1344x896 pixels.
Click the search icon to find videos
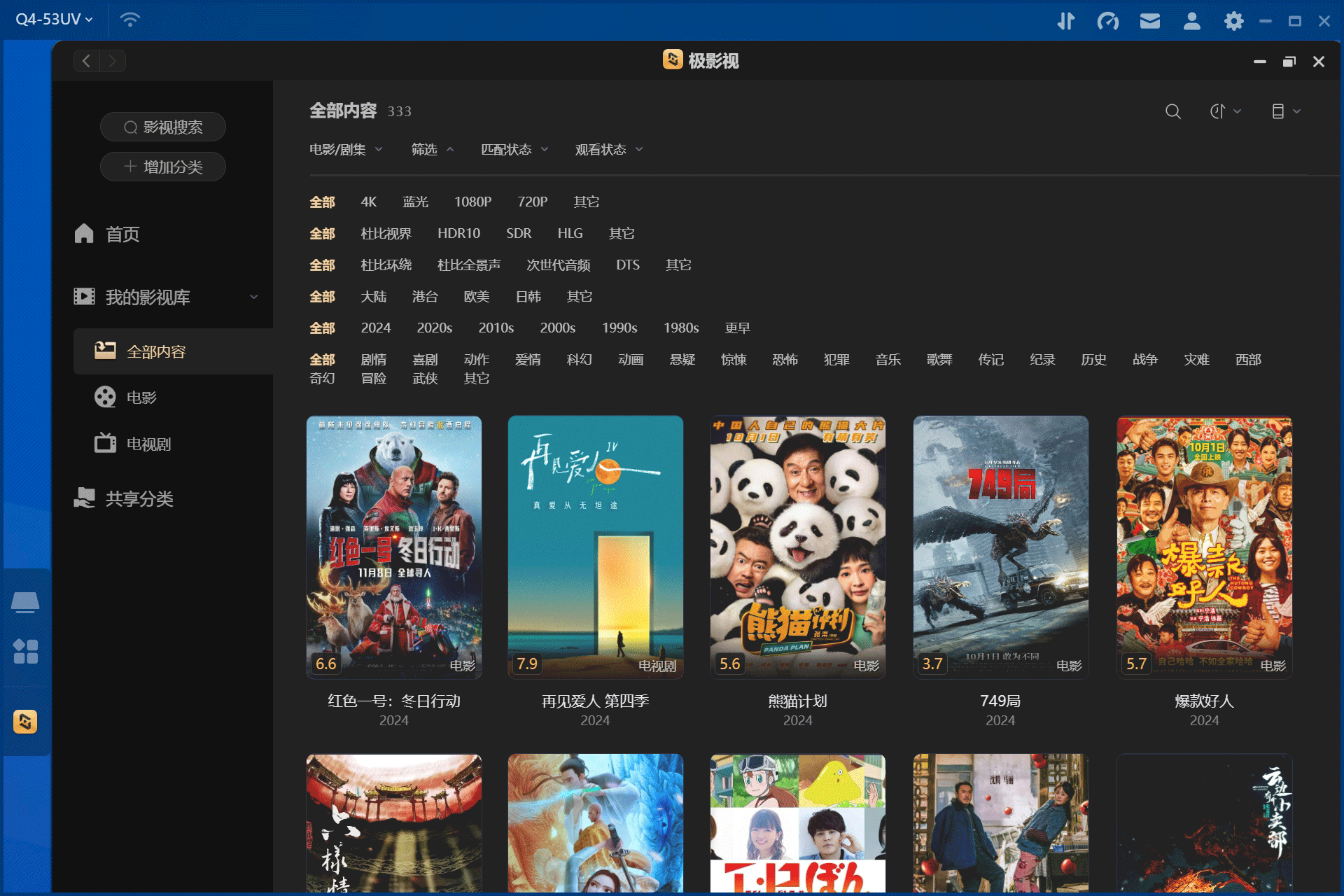coord(1172,111)
